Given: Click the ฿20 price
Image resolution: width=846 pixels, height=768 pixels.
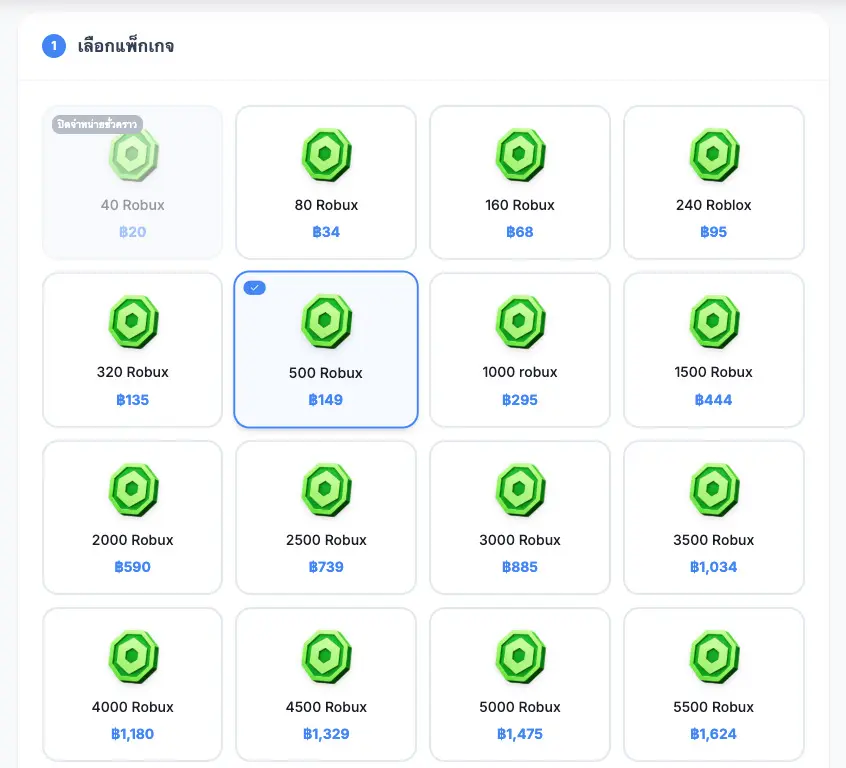Looking at the screenshot, I should point(133,232).
